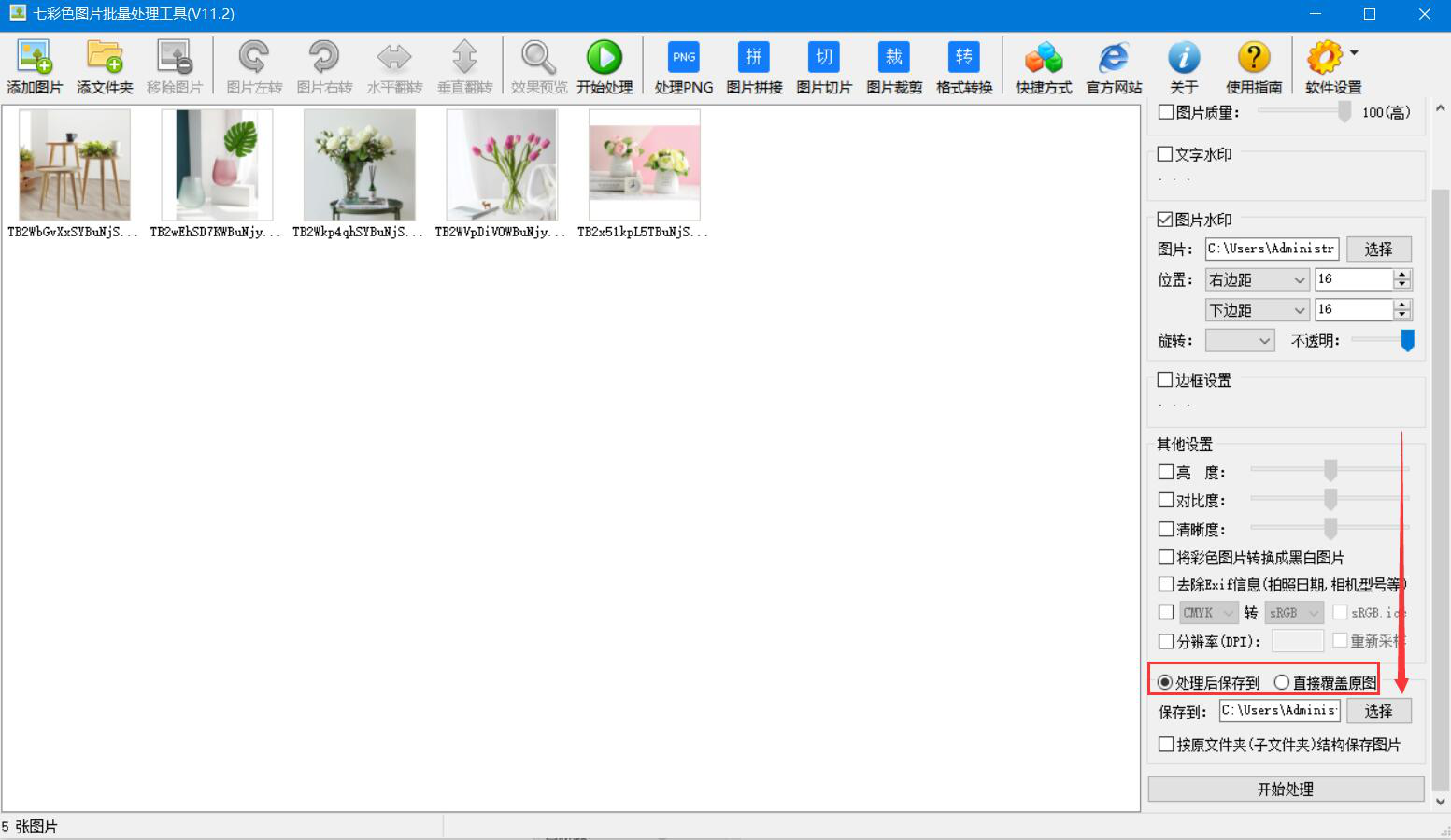Tick the 文字水印 checkbox
The width and height of the screenshot is (1451, 840).
1165,154
